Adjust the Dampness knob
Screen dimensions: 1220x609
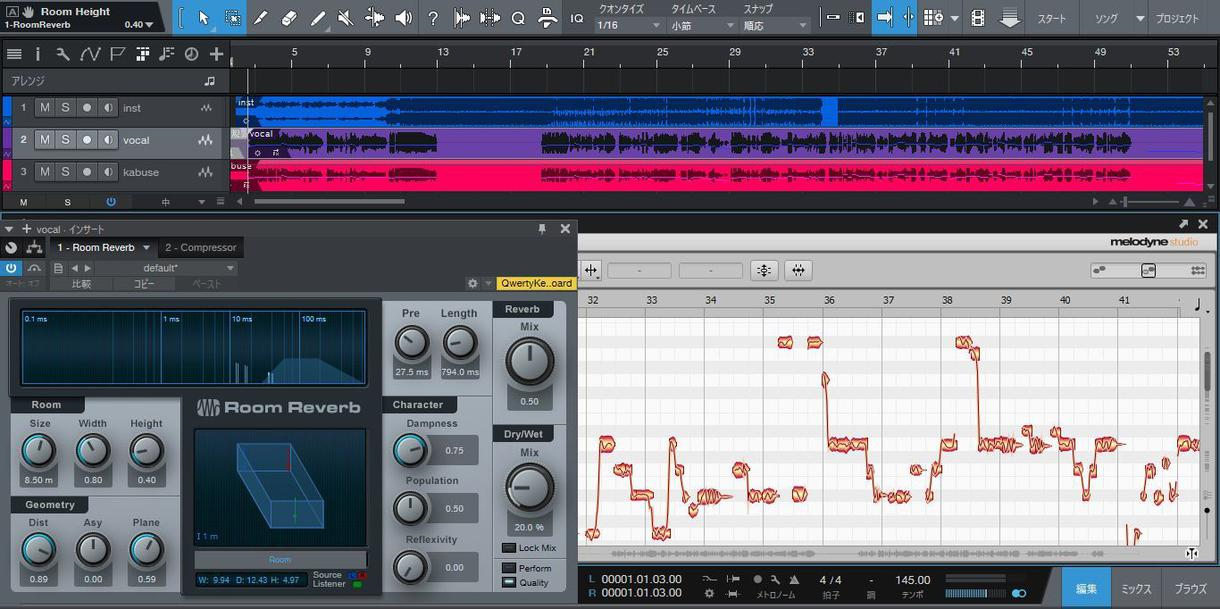(x=411, y=451)
